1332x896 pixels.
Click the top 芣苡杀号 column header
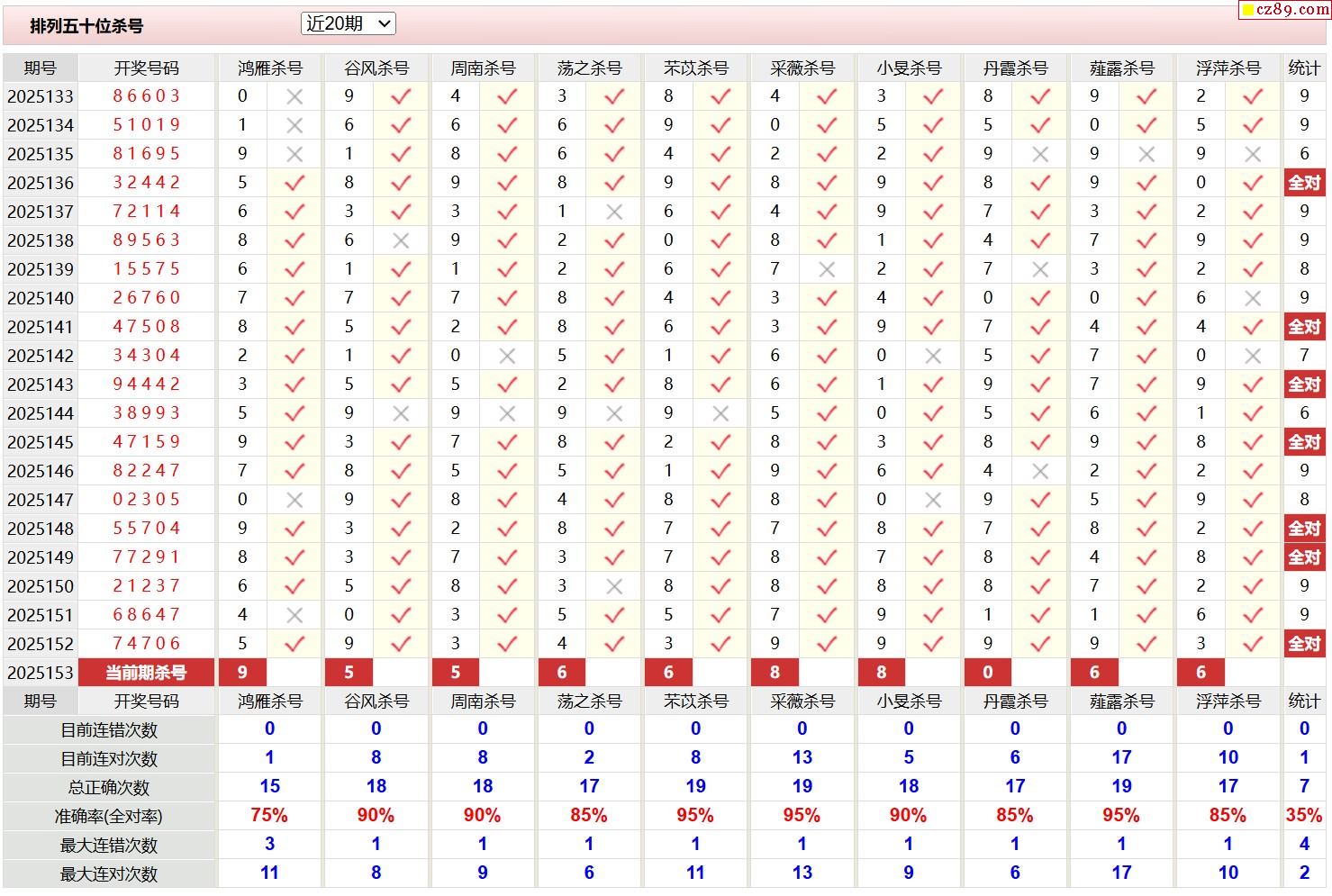point(695,68)
